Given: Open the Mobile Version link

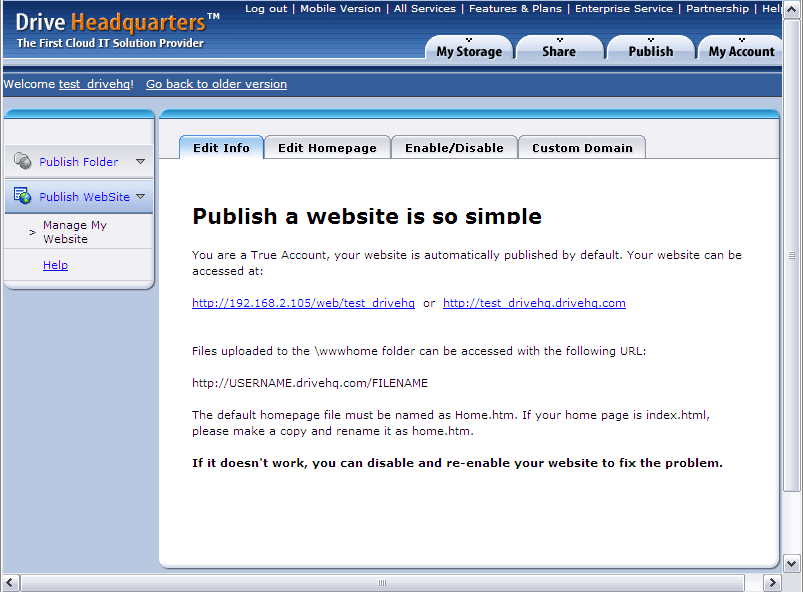Looking at the screenshot, I should 340,9.
